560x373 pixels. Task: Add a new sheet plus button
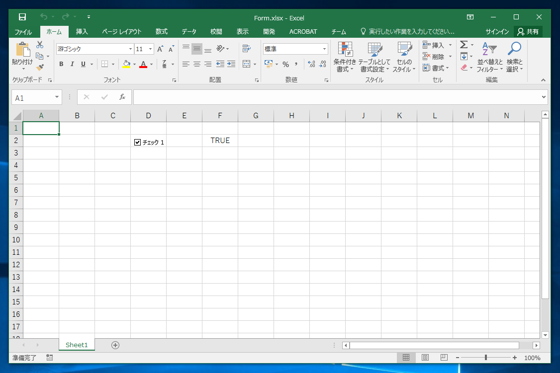115,345
